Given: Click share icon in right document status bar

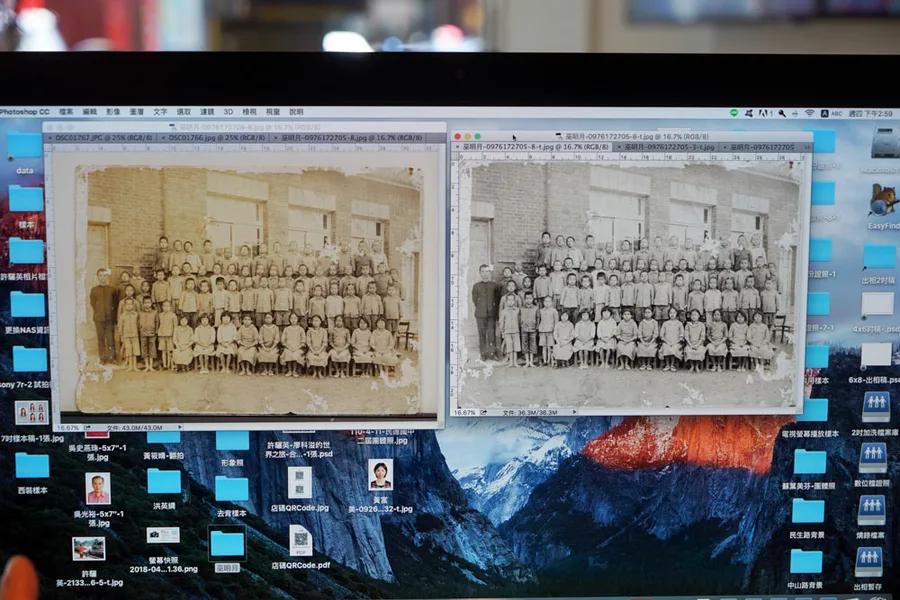Looking at the screenshot, I should click(484, 412).
